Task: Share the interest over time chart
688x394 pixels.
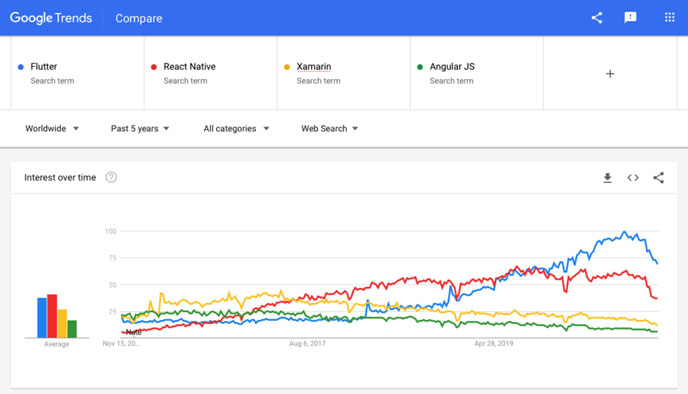Action: [658, 178]
